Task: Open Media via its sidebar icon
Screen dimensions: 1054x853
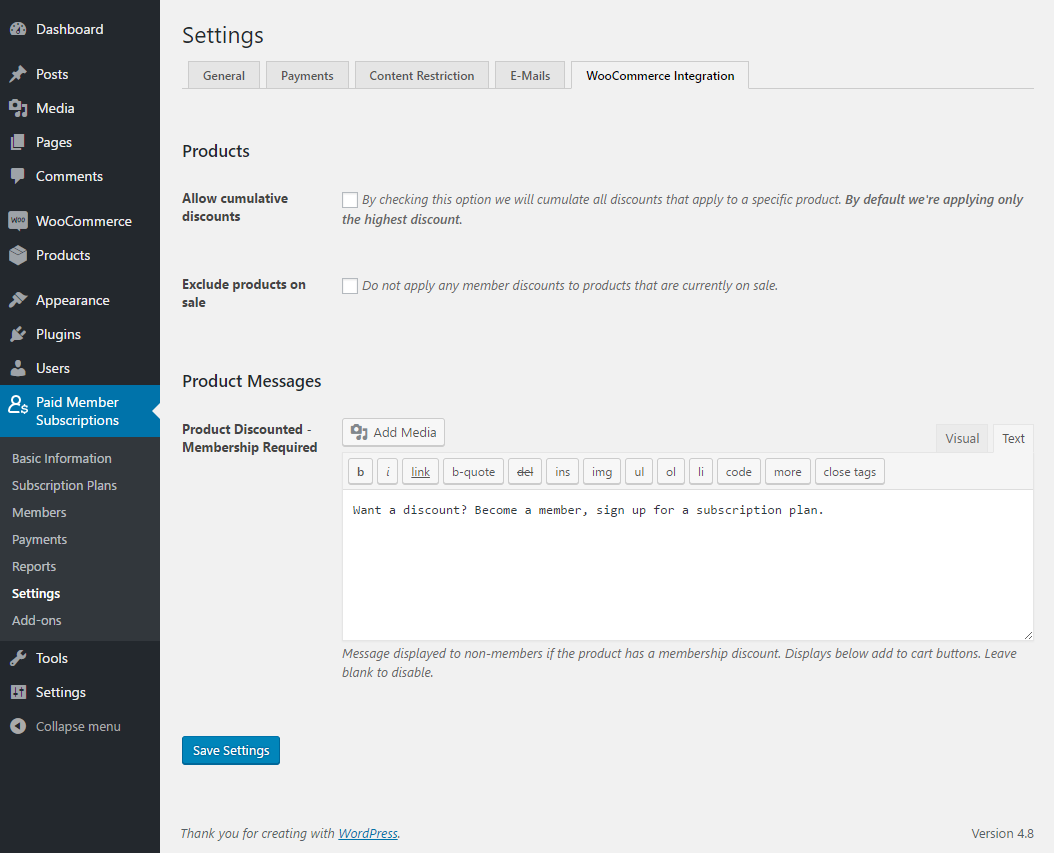Action: coord(18,109)
